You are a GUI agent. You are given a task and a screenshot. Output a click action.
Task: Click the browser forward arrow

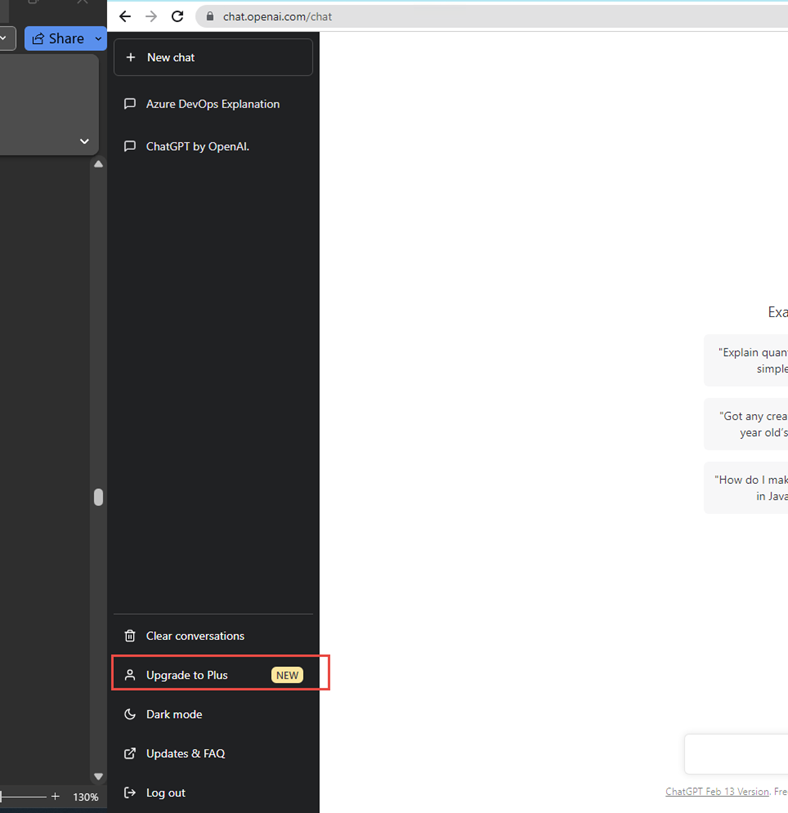point(151,17)
